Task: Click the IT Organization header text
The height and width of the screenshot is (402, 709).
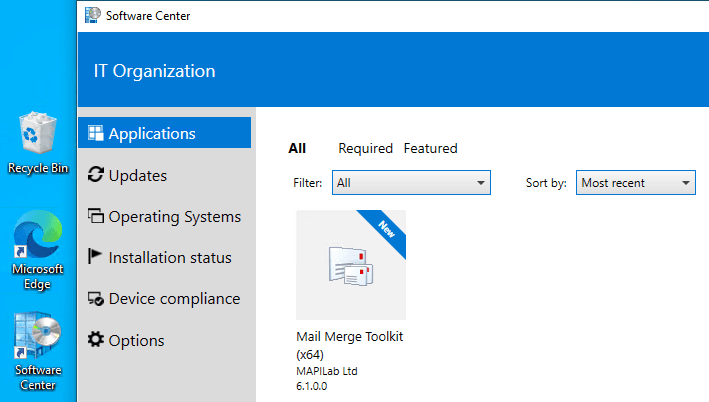Action: 155,71
